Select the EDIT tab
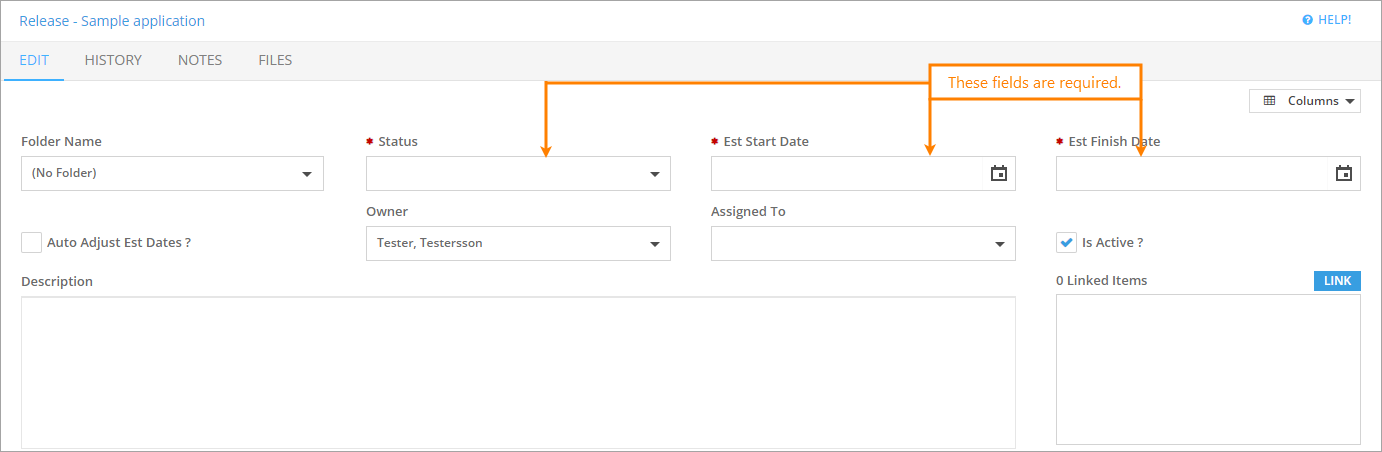This screenshot has height=452, width=1382. coord(34,60)
